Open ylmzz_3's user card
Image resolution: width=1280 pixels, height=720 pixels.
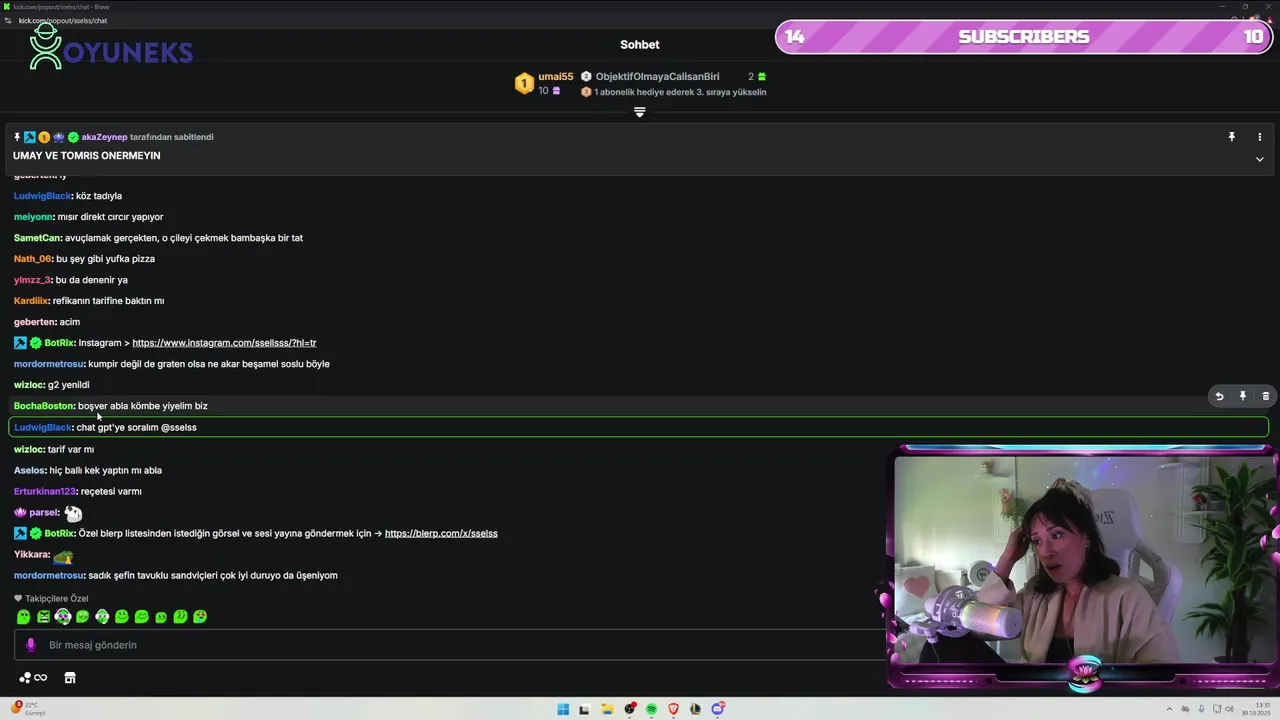pos(32,280)
